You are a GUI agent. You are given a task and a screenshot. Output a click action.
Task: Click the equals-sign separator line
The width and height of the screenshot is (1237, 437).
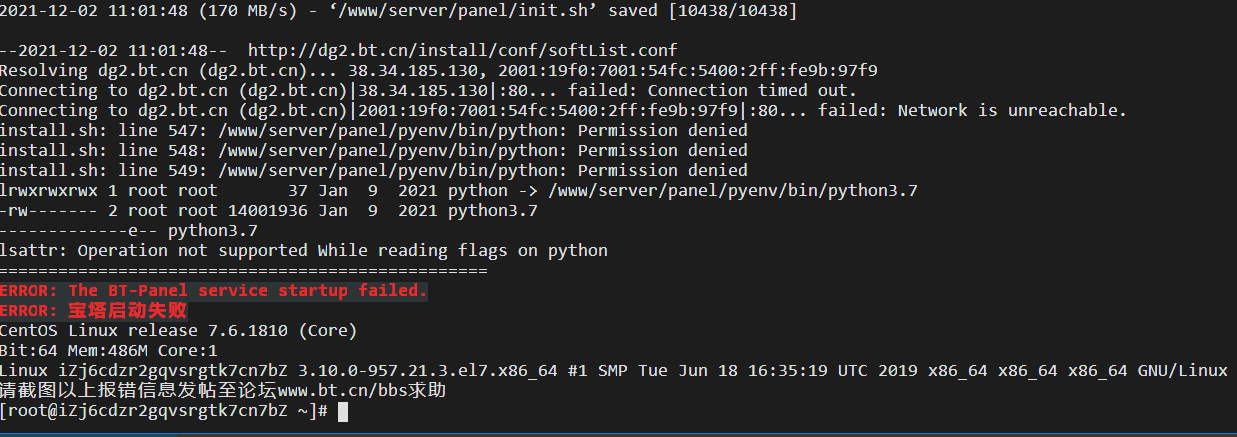click(x=244, y=270)
